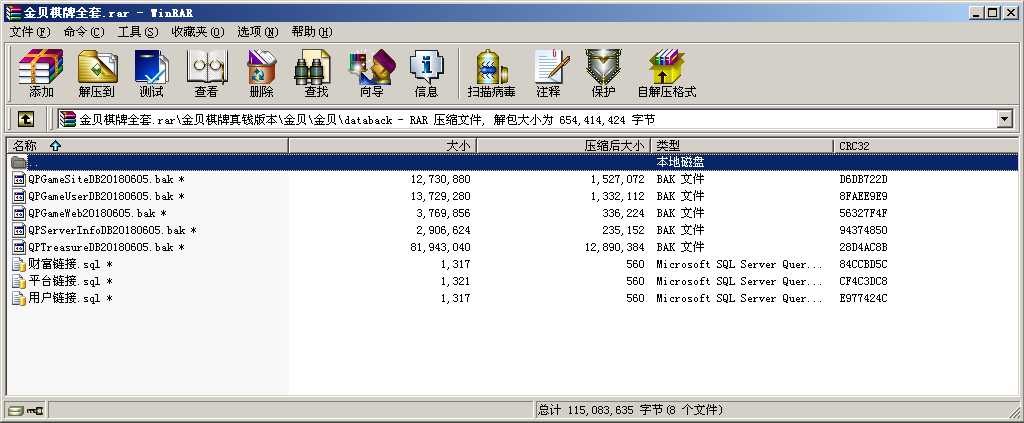Sort by Type (类型) column header
This screenshot has height=423, width=1024.
(x=742, y=146)
